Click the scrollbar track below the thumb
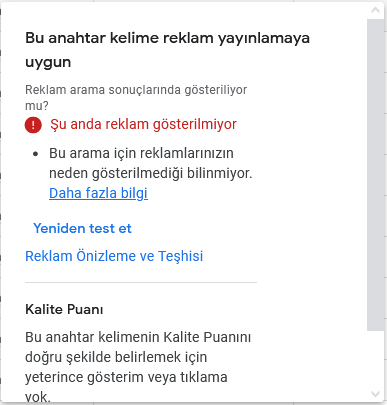This screenshot has height=405, width=387. click(376, 358)
